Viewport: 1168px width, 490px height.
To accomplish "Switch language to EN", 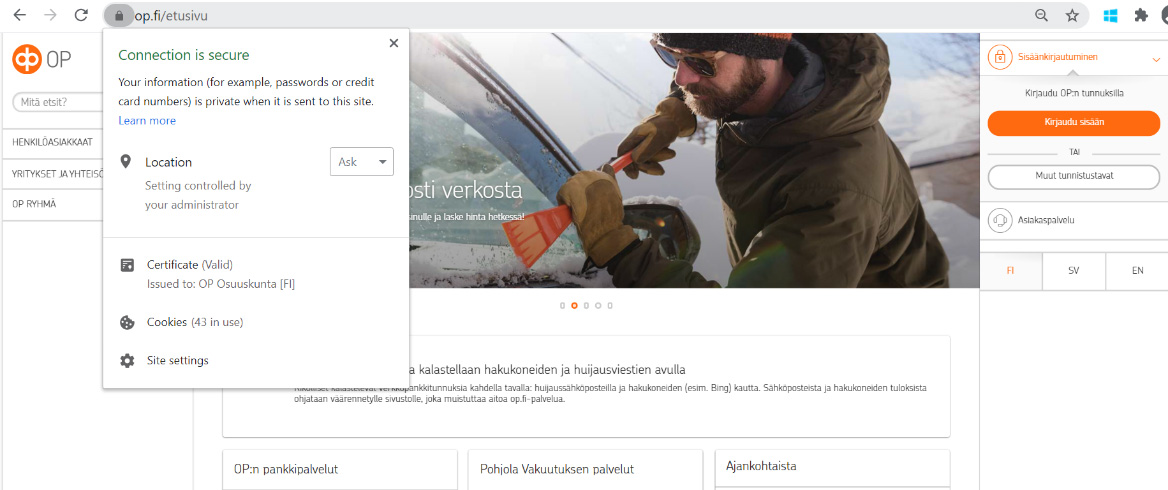I will click(1137, 270).
